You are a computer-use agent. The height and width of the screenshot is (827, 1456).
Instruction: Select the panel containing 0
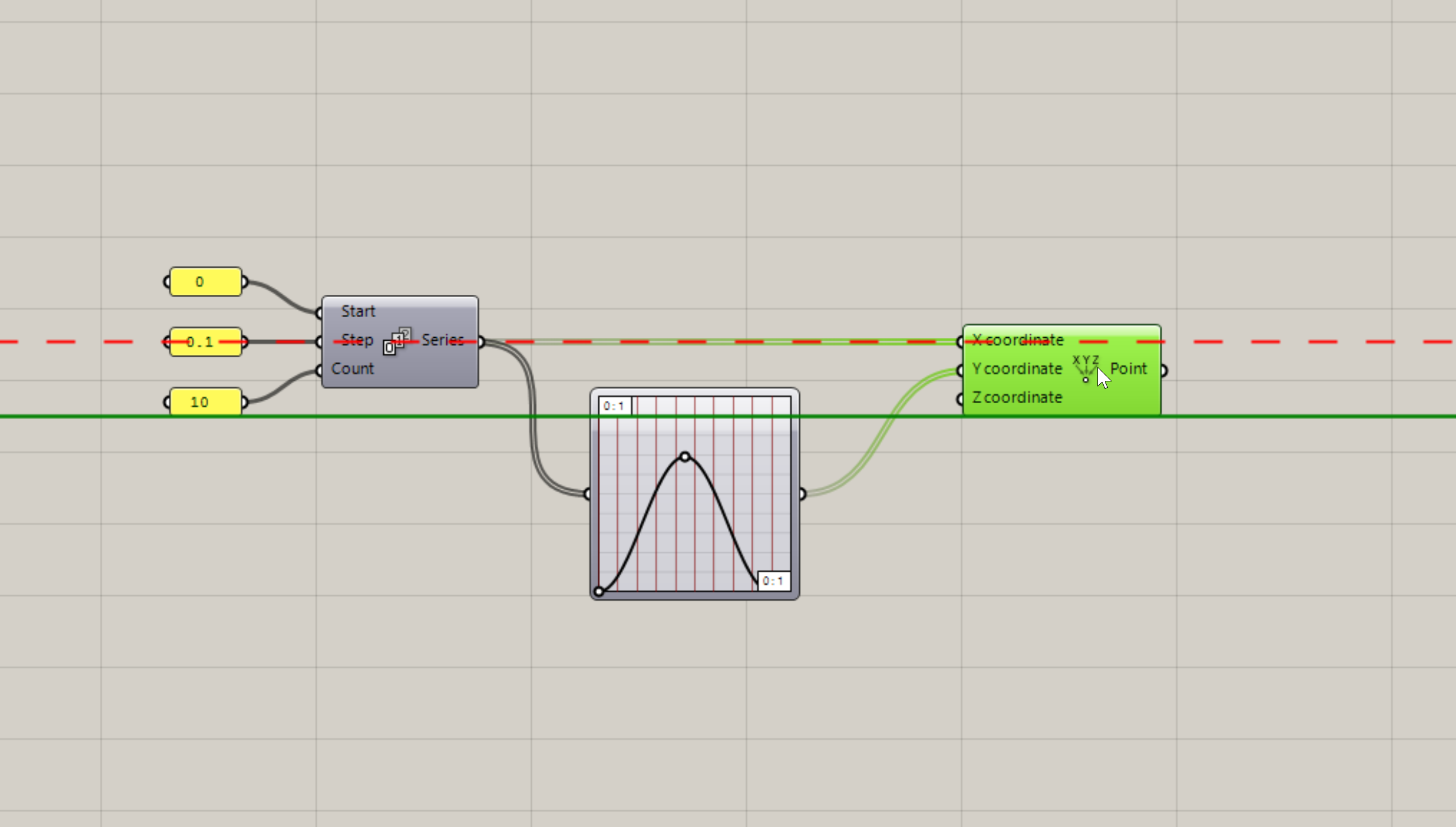click(205, 282)
